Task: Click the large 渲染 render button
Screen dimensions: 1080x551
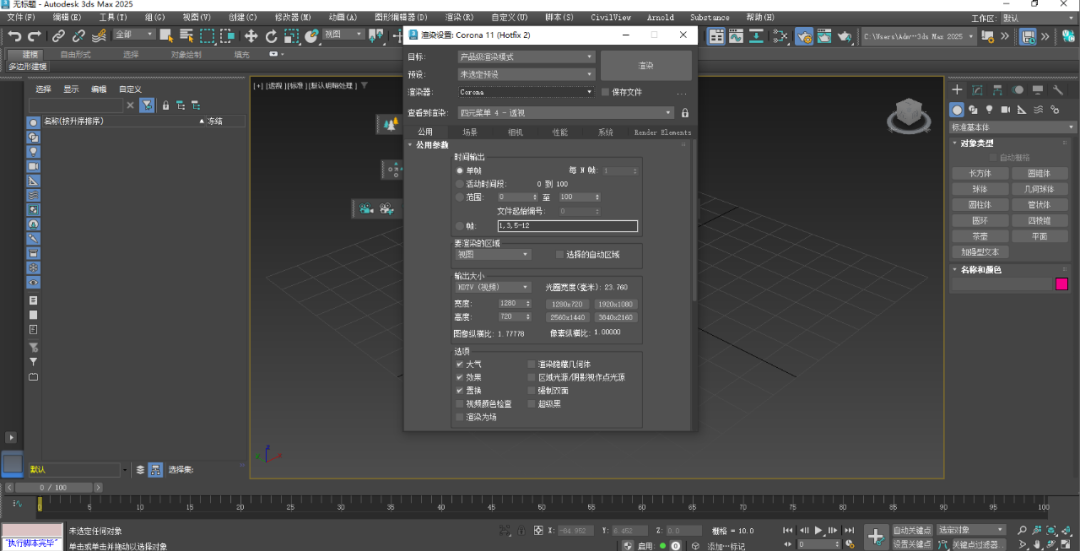Action: click(646, 65)
